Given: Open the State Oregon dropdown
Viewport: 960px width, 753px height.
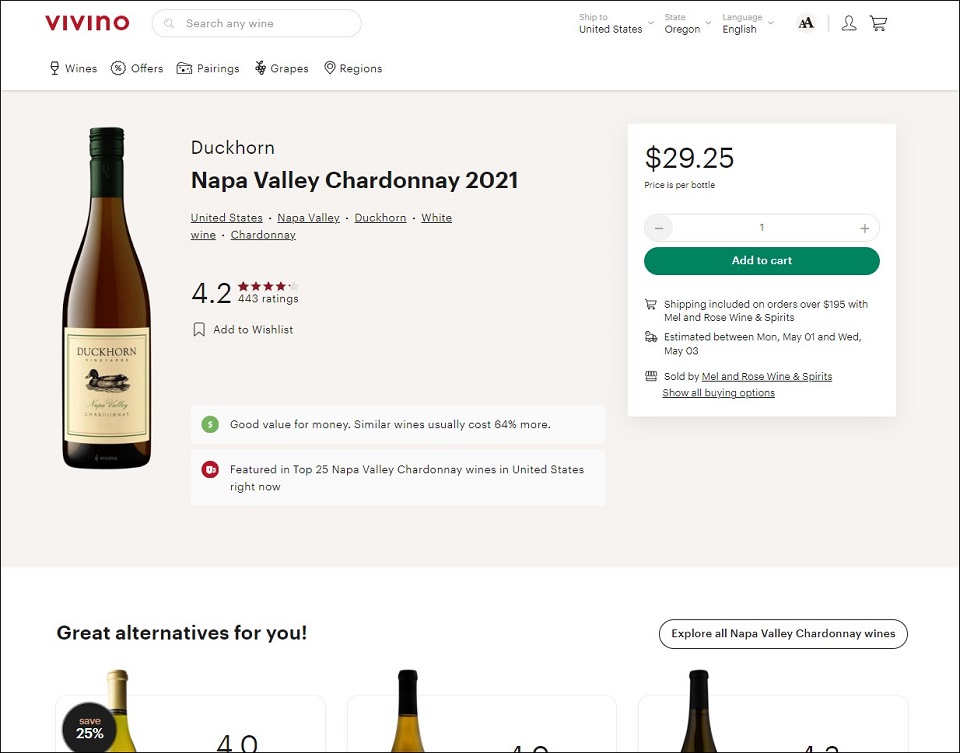Looking at the screenshot, I should tap(687, 24).
